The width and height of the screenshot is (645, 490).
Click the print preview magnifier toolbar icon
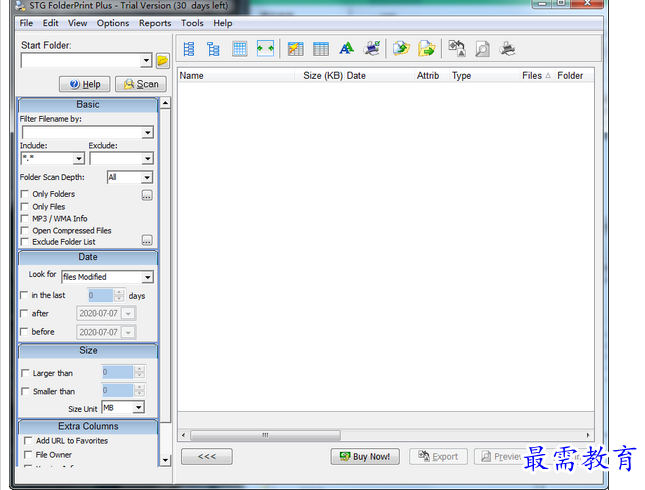coord(482,49)
